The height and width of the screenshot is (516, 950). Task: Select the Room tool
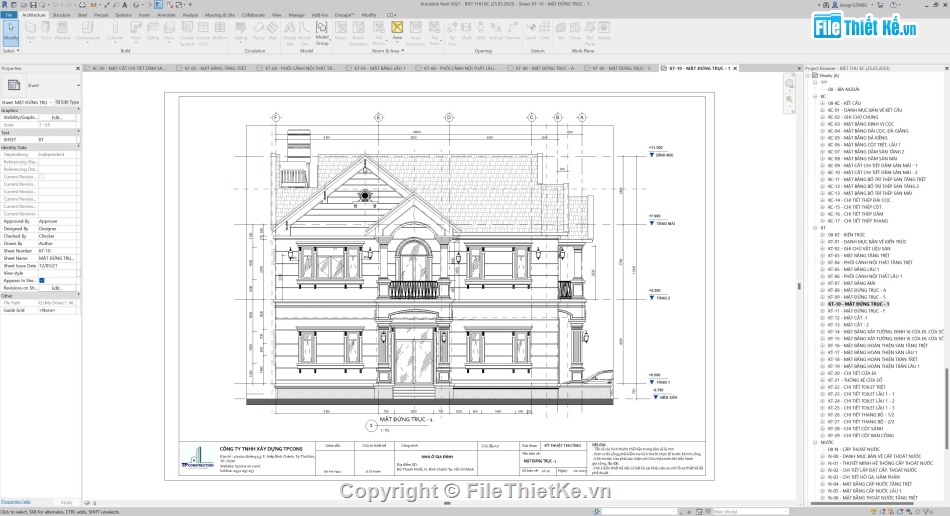[x=341, y=31]
